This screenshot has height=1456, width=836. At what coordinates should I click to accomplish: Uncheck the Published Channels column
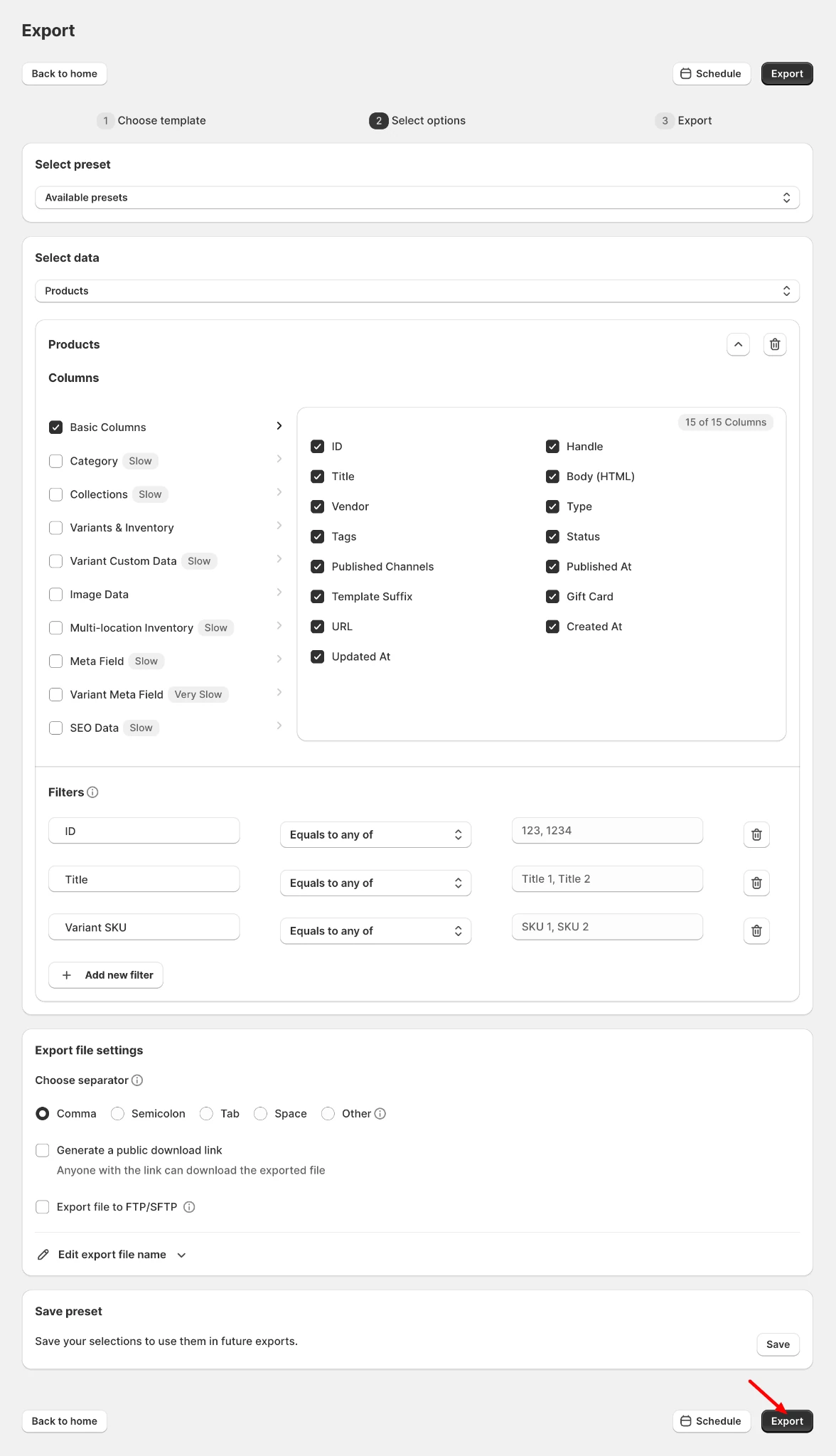318,567
